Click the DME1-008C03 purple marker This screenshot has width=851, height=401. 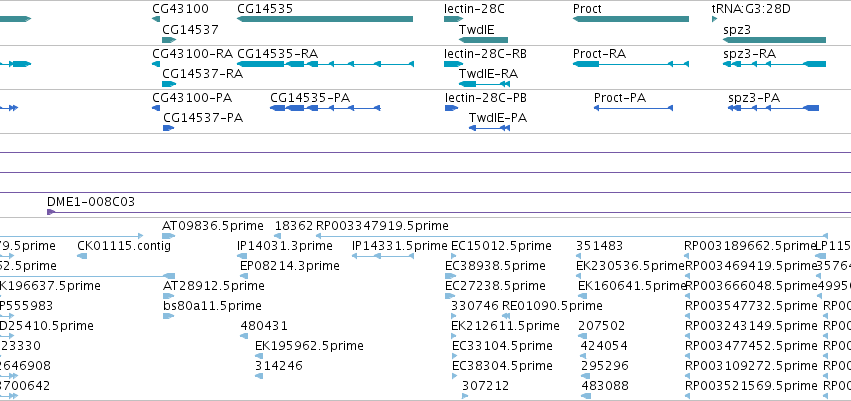click(x=52, y=212)
